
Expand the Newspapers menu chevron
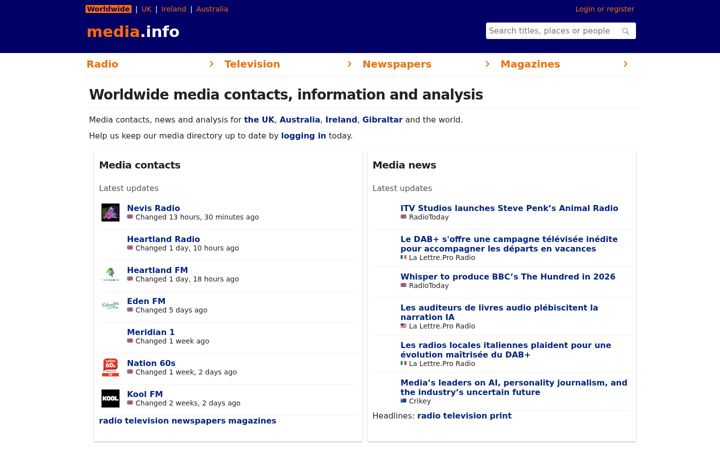pyautogui.click(x=488, y=64)
